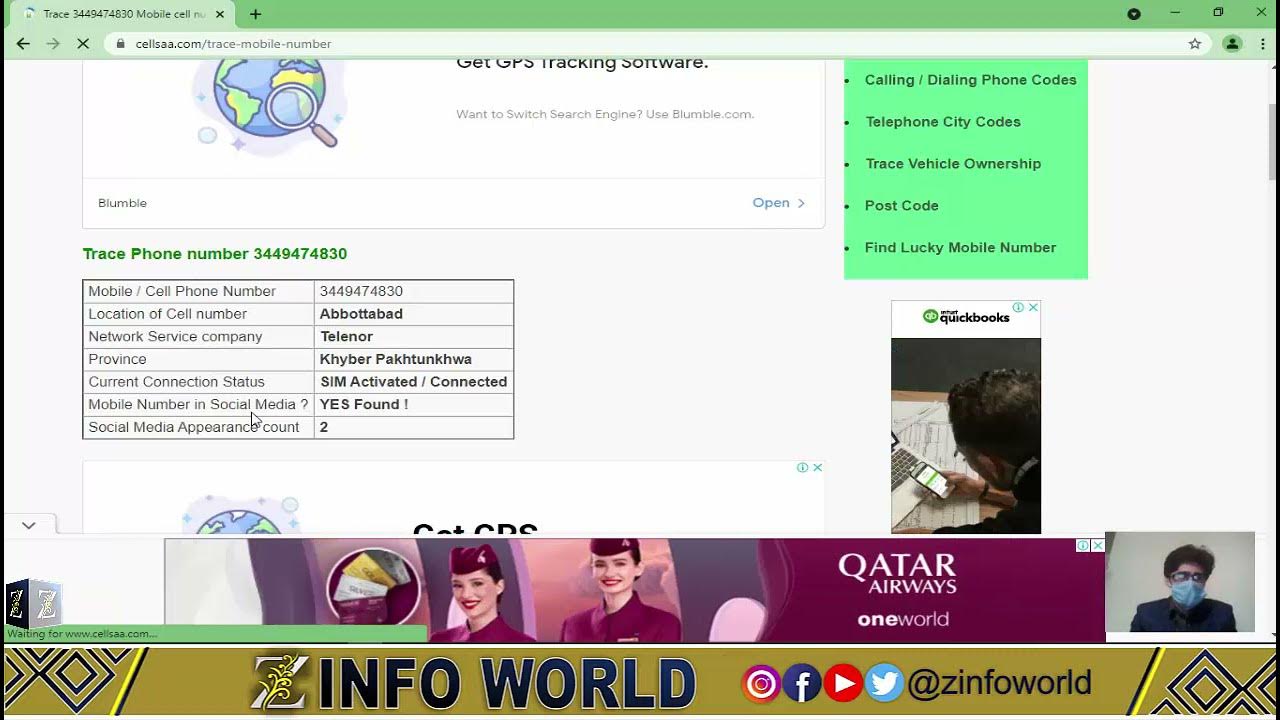Open a new browser tab
This screenshot has height=720, width=1280.
tap(255, 14)
